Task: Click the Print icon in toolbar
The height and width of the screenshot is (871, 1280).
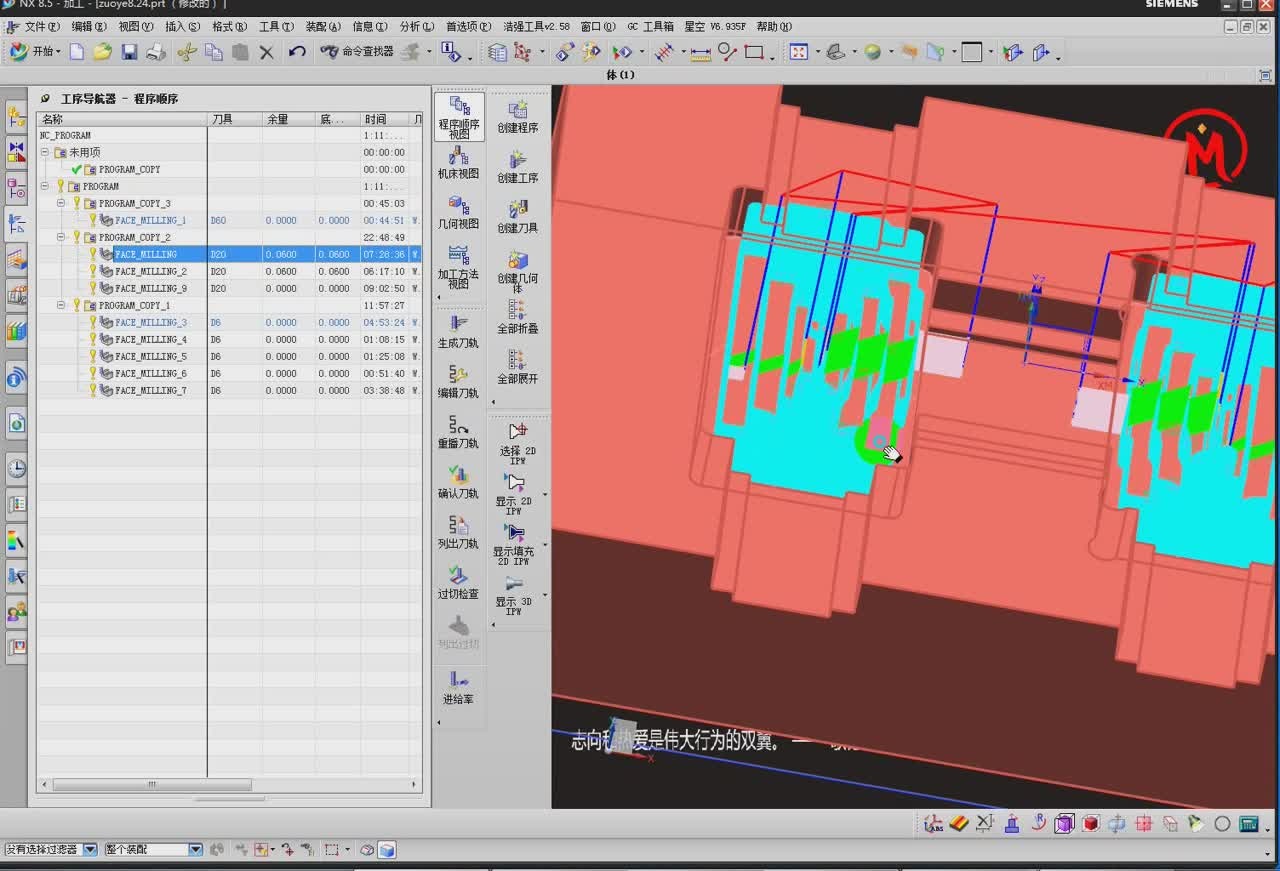Action: point(156,52)
